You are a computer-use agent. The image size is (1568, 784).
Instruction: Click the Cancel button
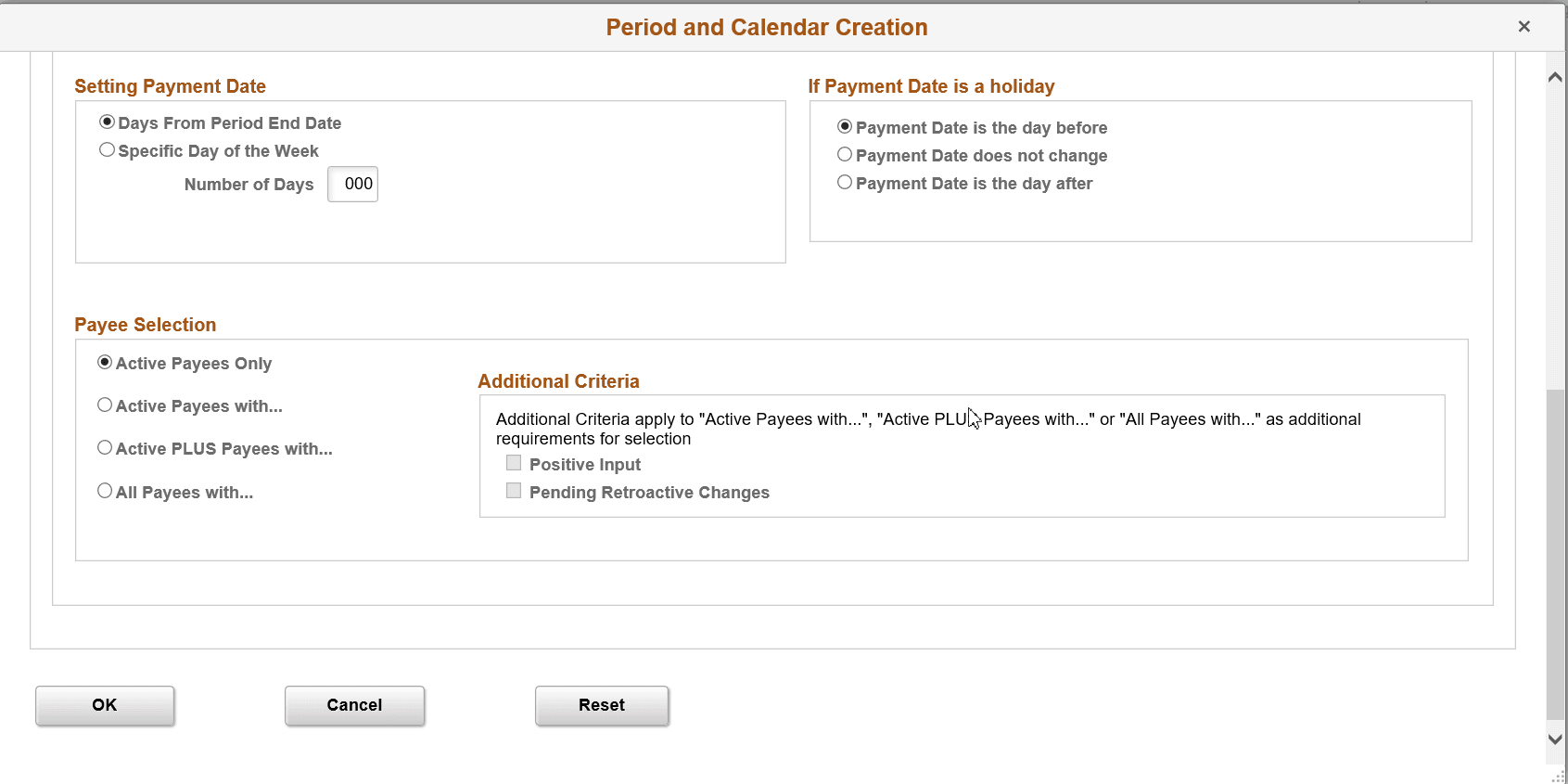tap(354, 705)
